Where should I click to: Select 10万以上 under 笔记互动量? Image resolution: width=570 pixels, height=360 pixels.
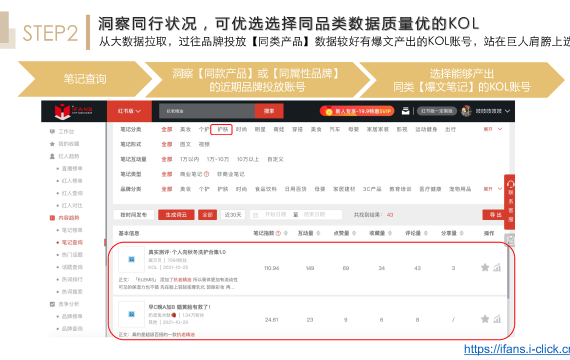[248, 159]
